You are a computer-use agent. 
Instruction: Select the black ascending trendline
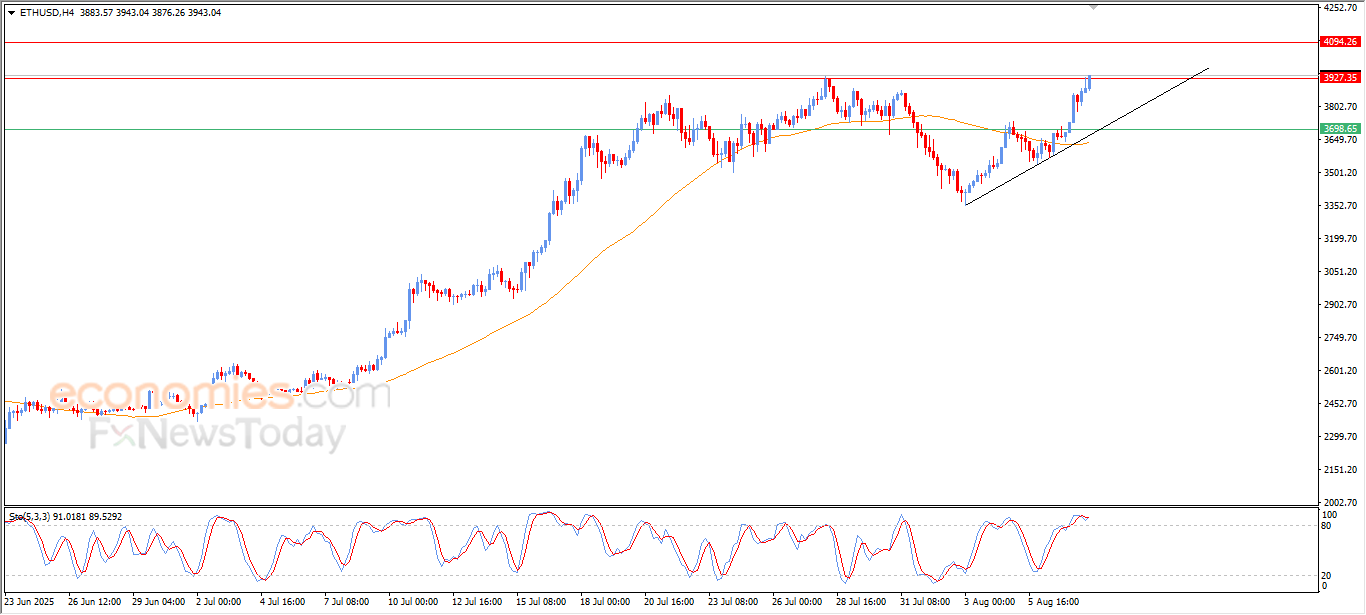(x=1087, y=136)
